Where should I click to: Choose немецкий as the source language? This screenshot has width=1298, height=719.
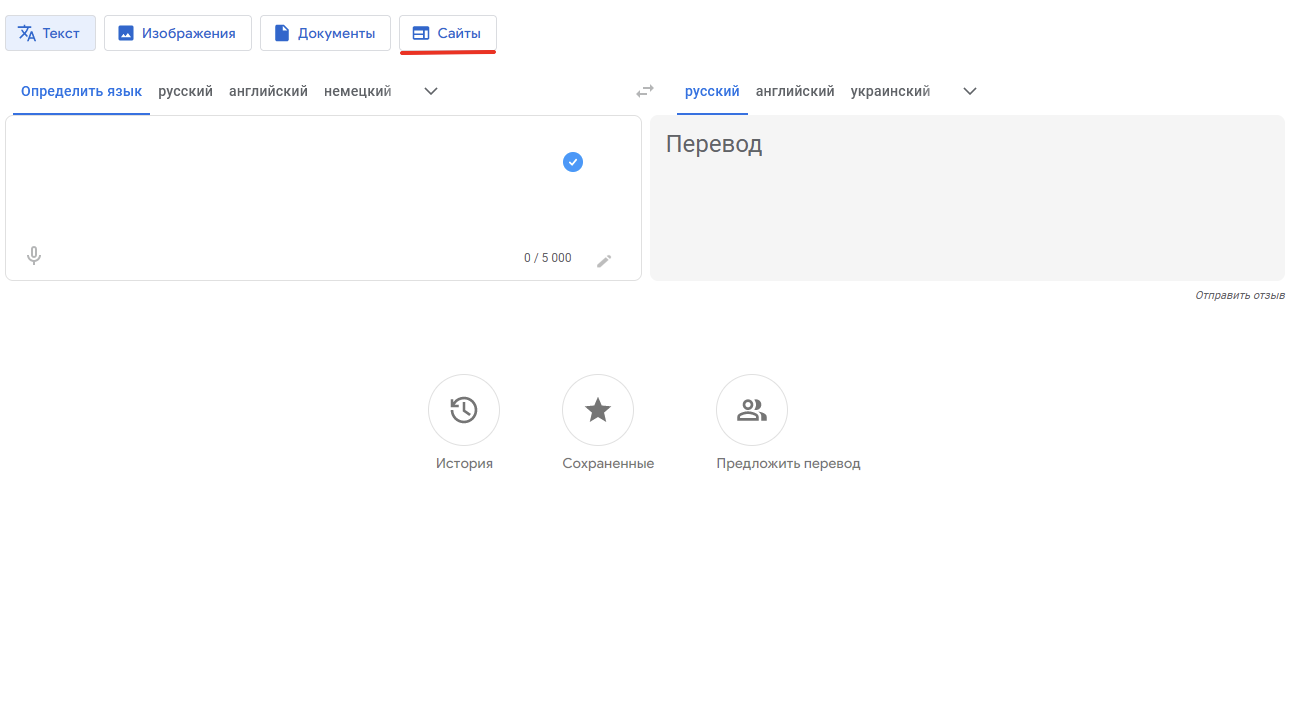tap(357, 91)
